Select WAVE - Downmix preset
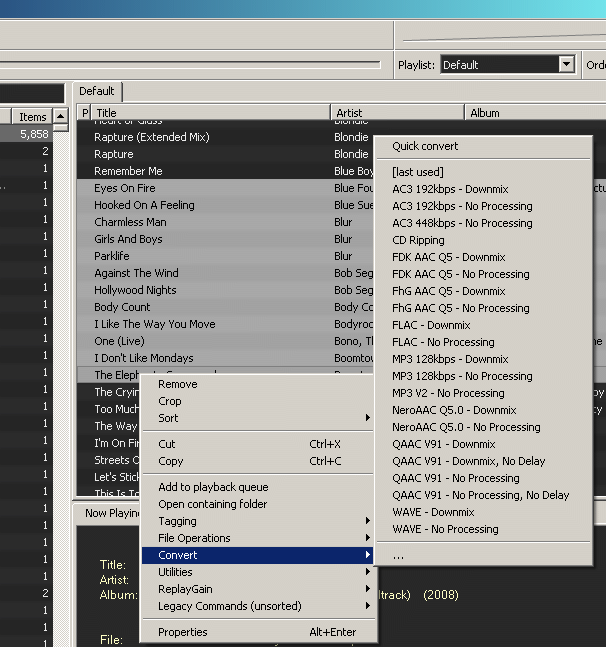606x647 pixels. pyautogui.click(x=433, y=512)
